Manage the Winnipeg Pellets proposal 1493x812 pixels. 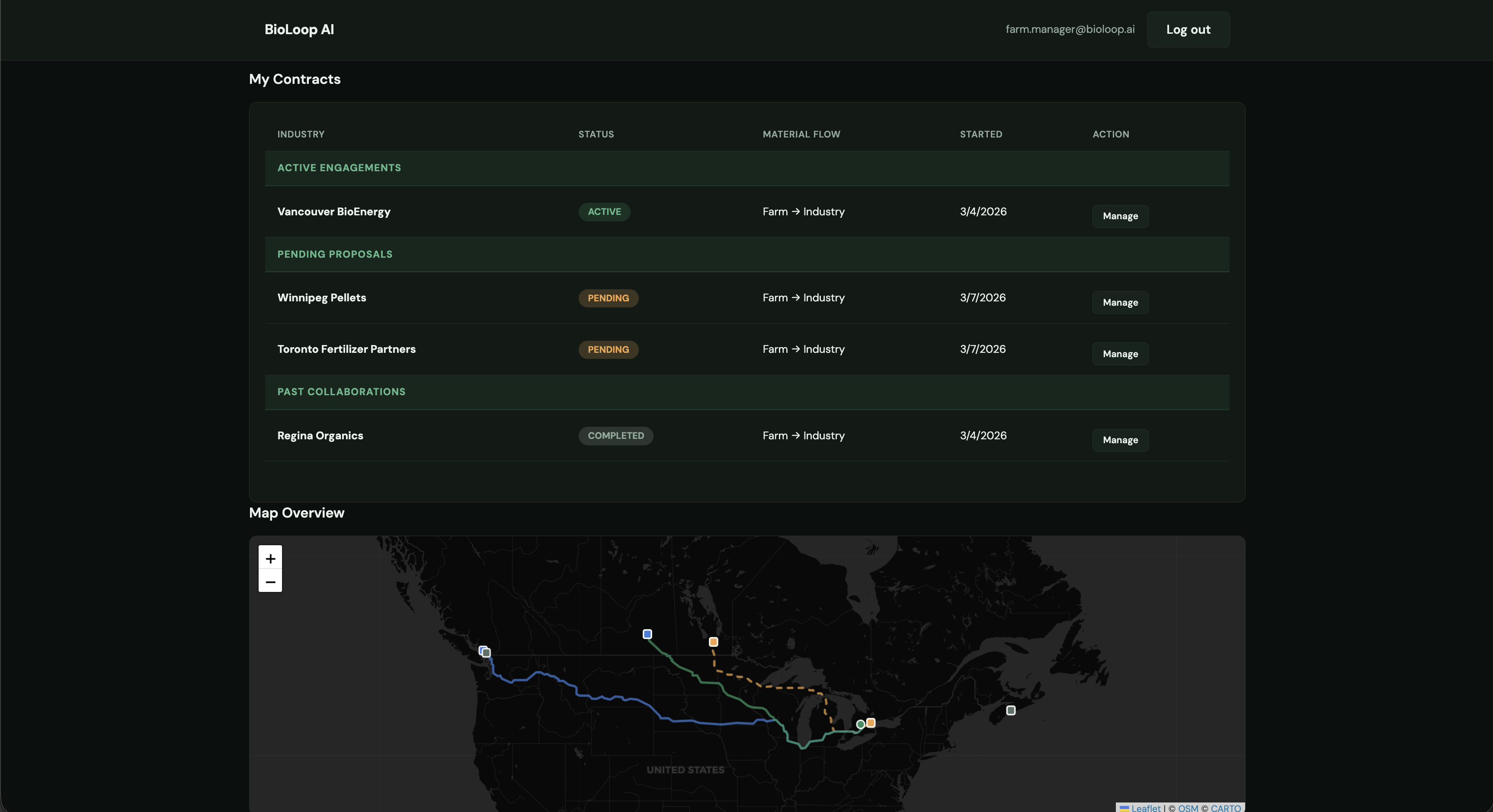tap(1120, 303)
